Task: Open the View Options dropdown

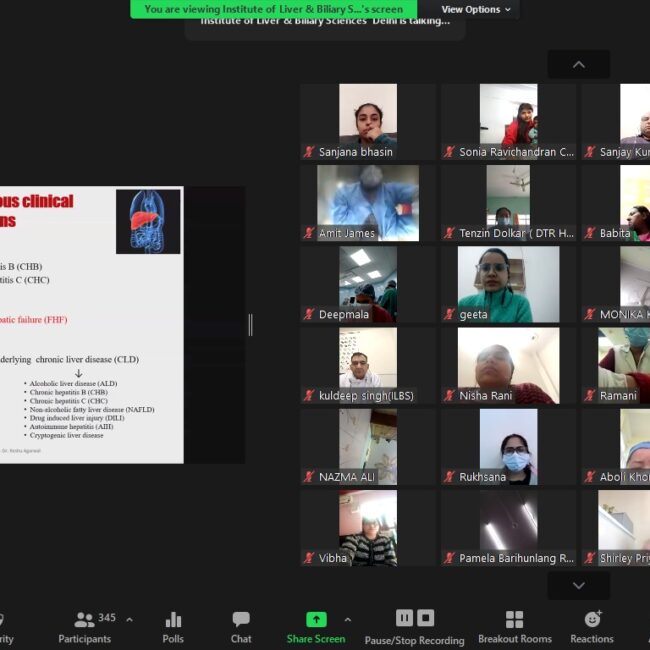Action: [476, 9]
